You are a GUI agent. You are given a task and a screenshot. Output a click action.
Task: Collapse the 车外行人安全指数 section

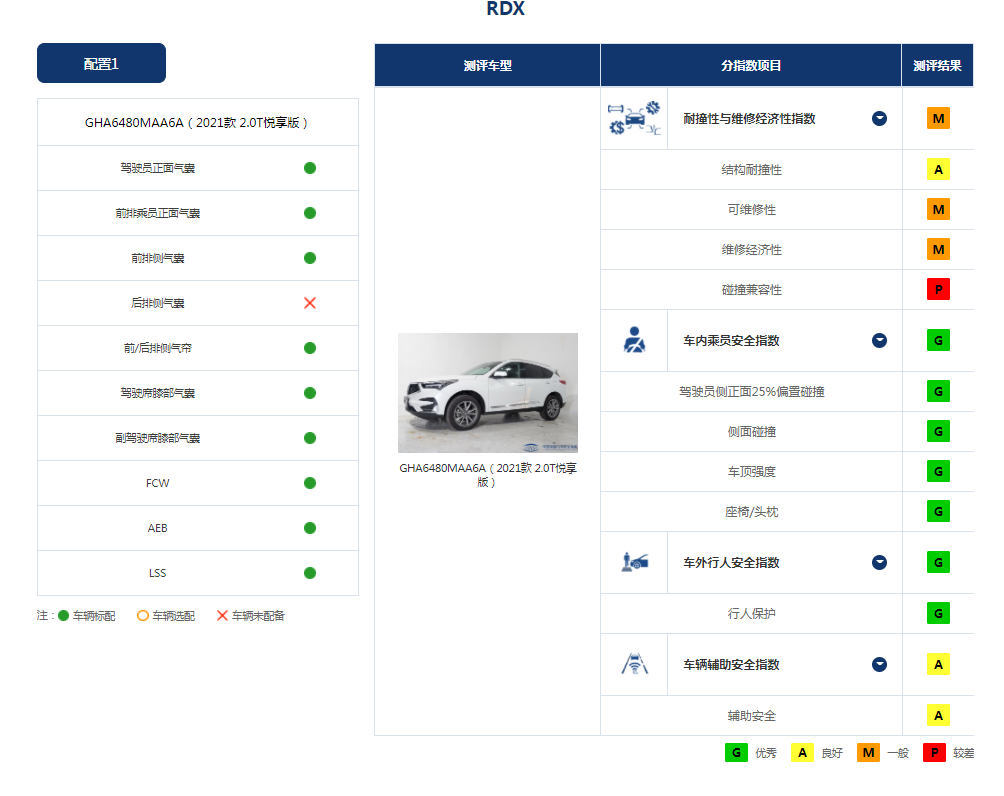coord(879,562)
